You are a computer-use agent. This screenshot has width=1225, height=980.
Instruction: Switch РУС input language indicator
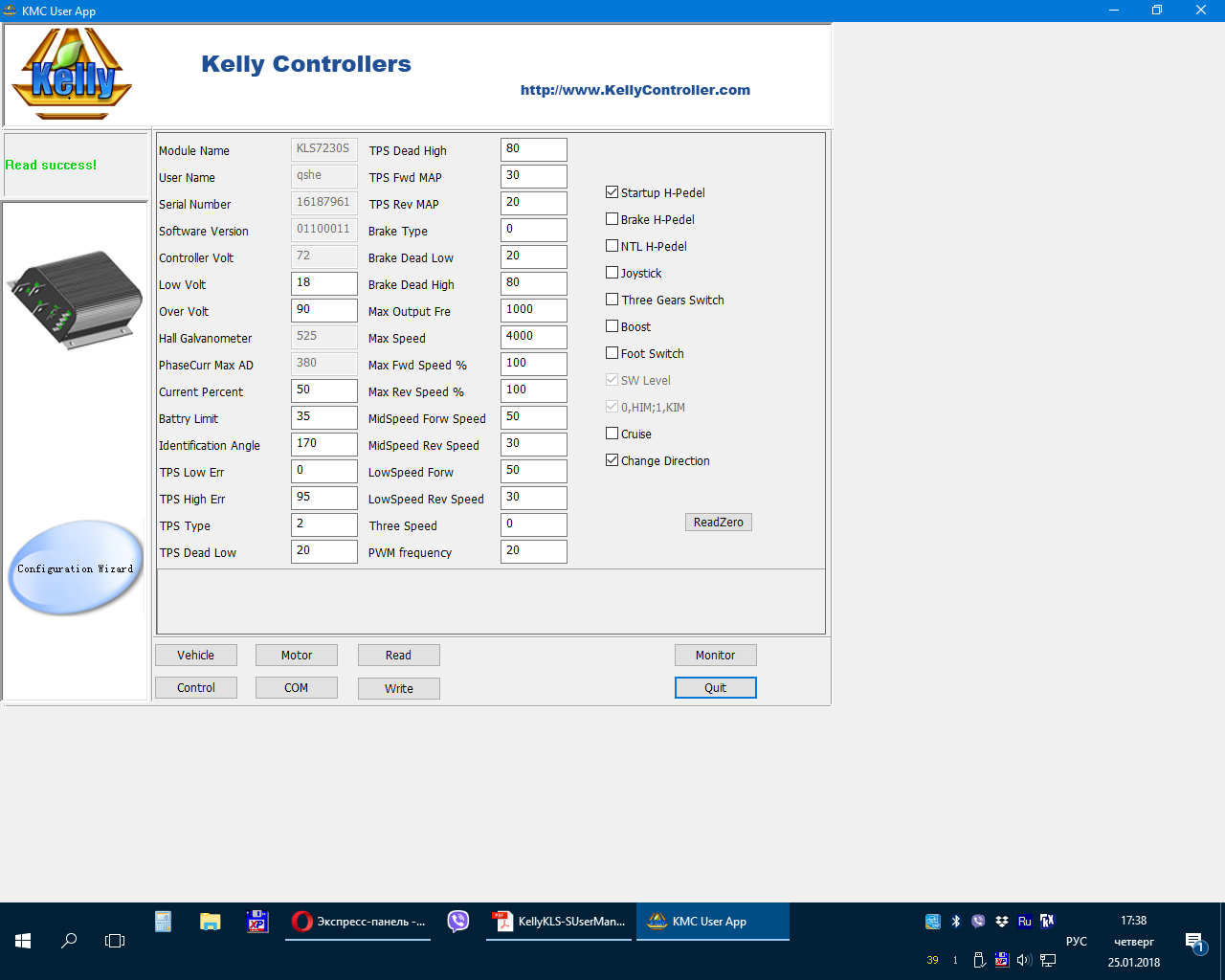coord(1077,942)
